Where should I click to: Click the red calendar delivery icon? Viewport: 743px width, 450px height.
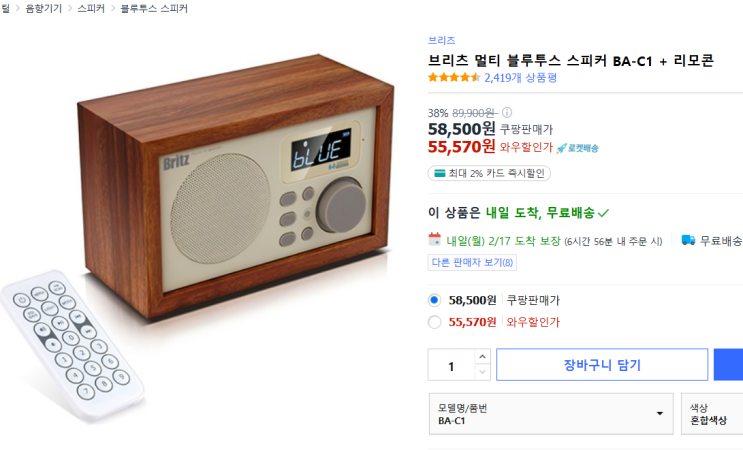tap(435, 239)
